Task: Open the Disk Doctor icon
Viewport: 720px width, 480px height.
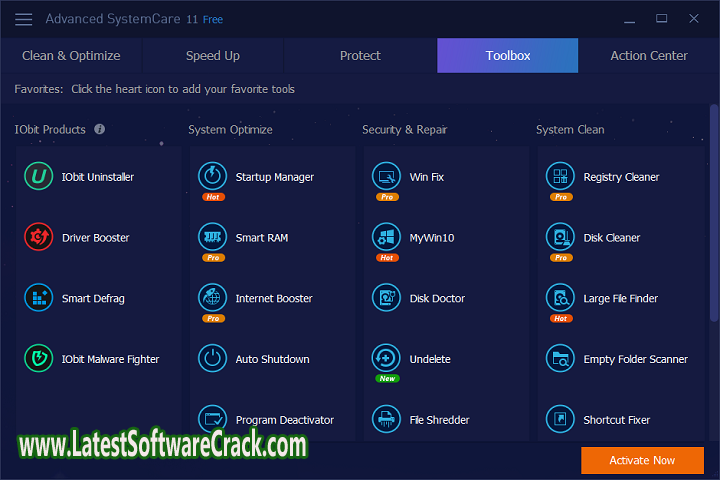Action: 387,298
